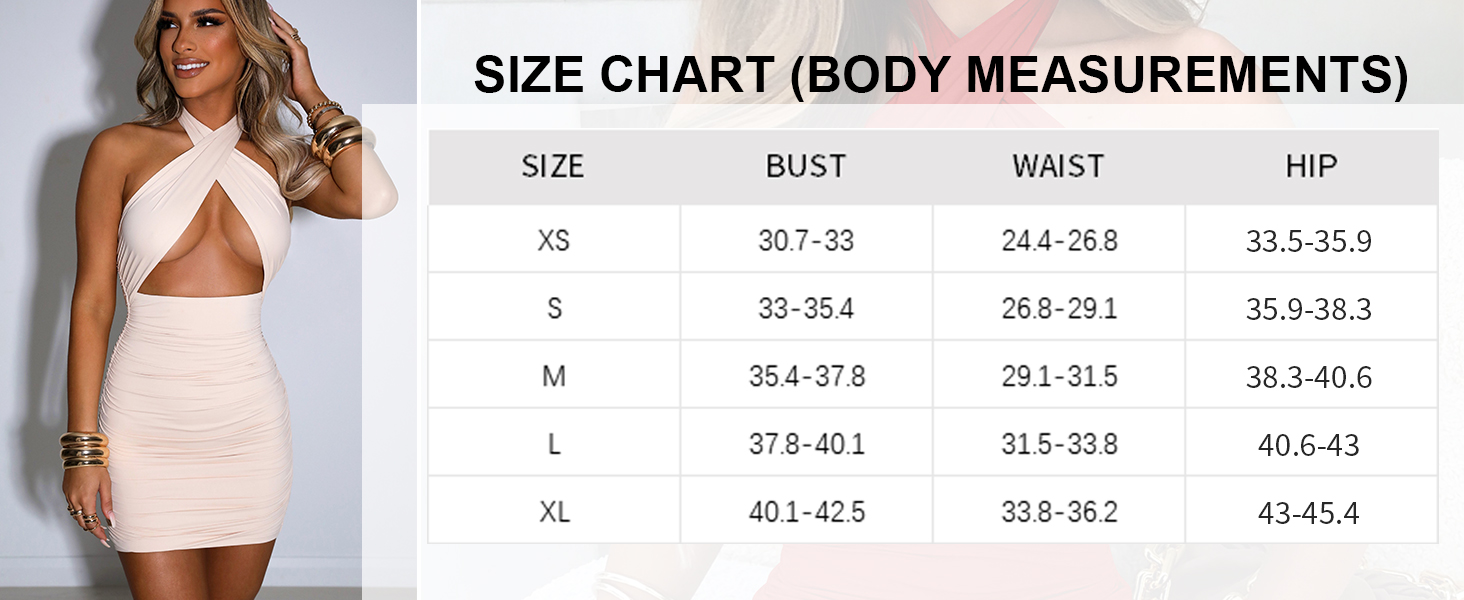Click the M size row label

click(553, 377)
